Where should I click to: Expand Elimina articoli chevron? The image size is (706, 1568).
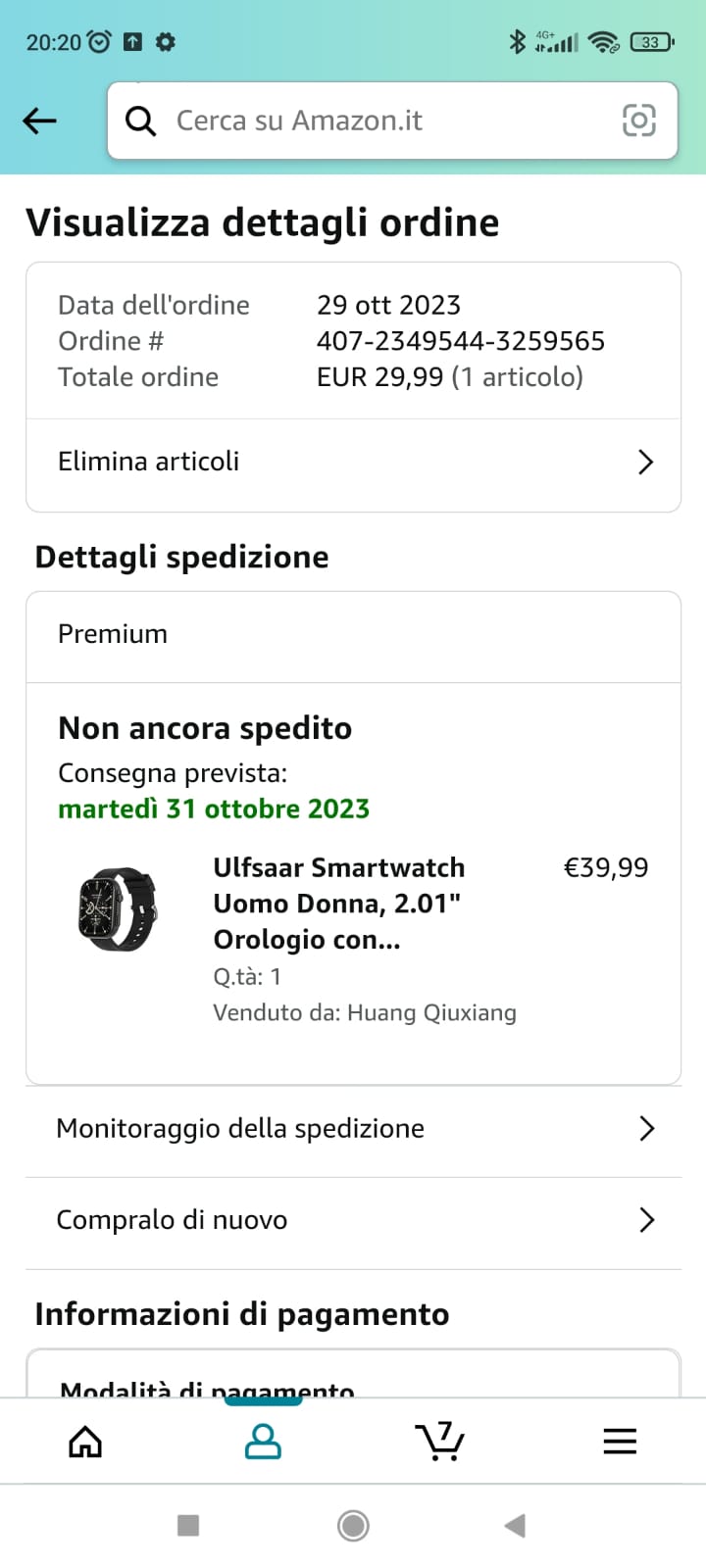[645, 462]
